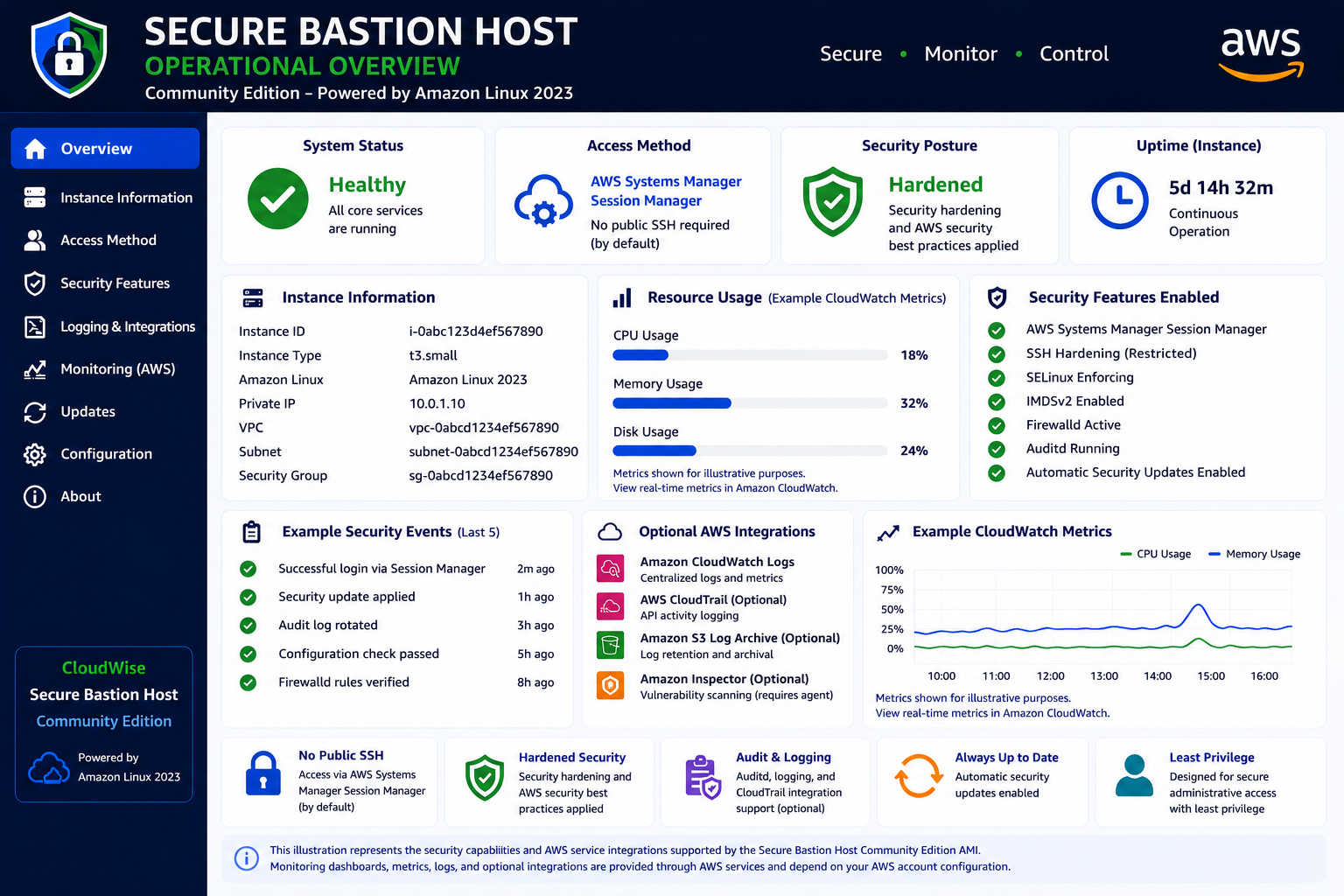Click the VPC value vpc-0abcd1234ef567890
The height and width of the screenshot is (896, 1344).
click(x=484, y=428)
